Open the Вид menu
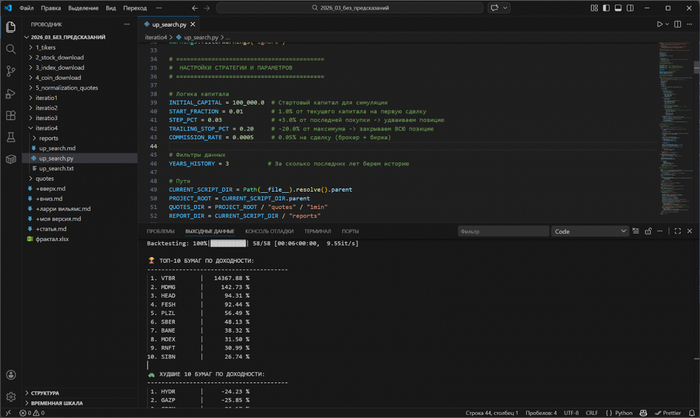700x418 pixels. tap(111, 8)
